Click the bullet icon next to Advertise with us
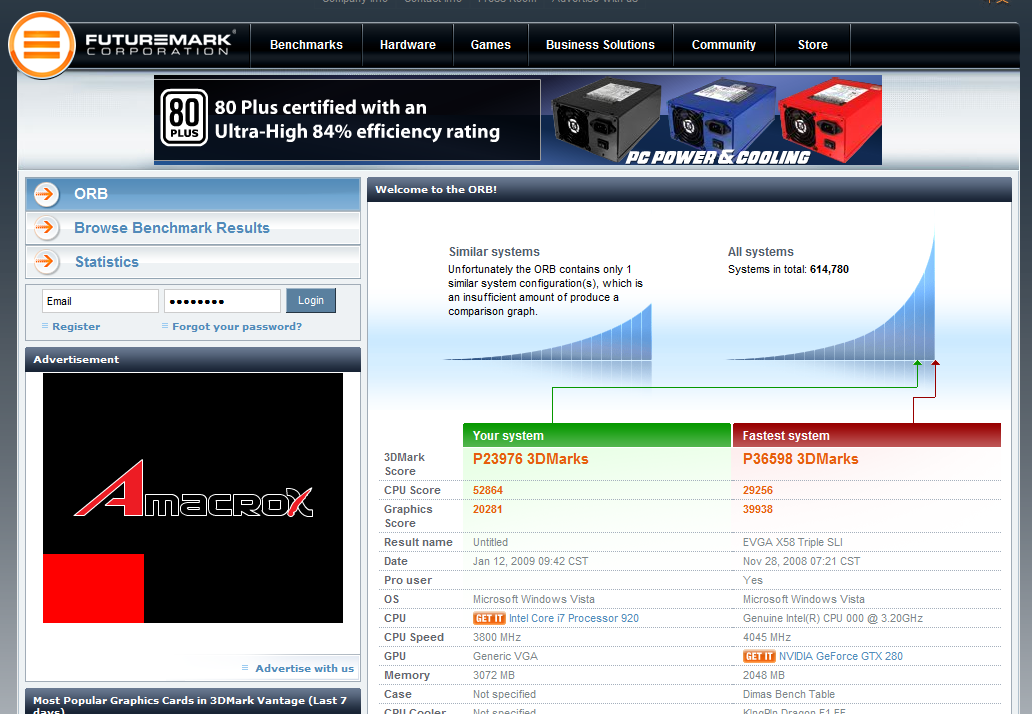The height and width of the screenshot is (714, 1032). [245, 668]
